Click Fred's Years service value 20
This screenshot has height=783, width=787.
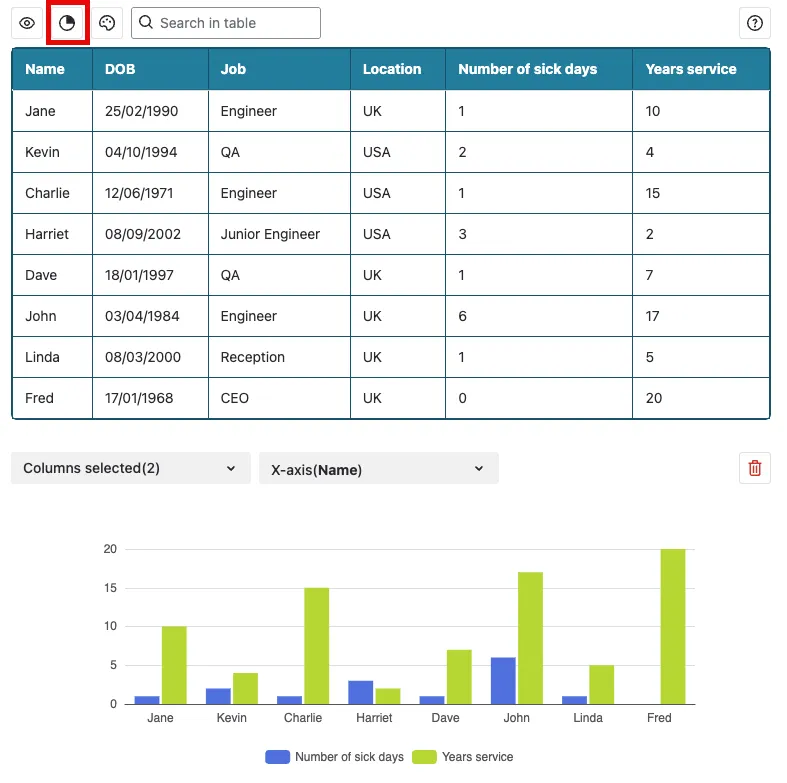point(653,398)
